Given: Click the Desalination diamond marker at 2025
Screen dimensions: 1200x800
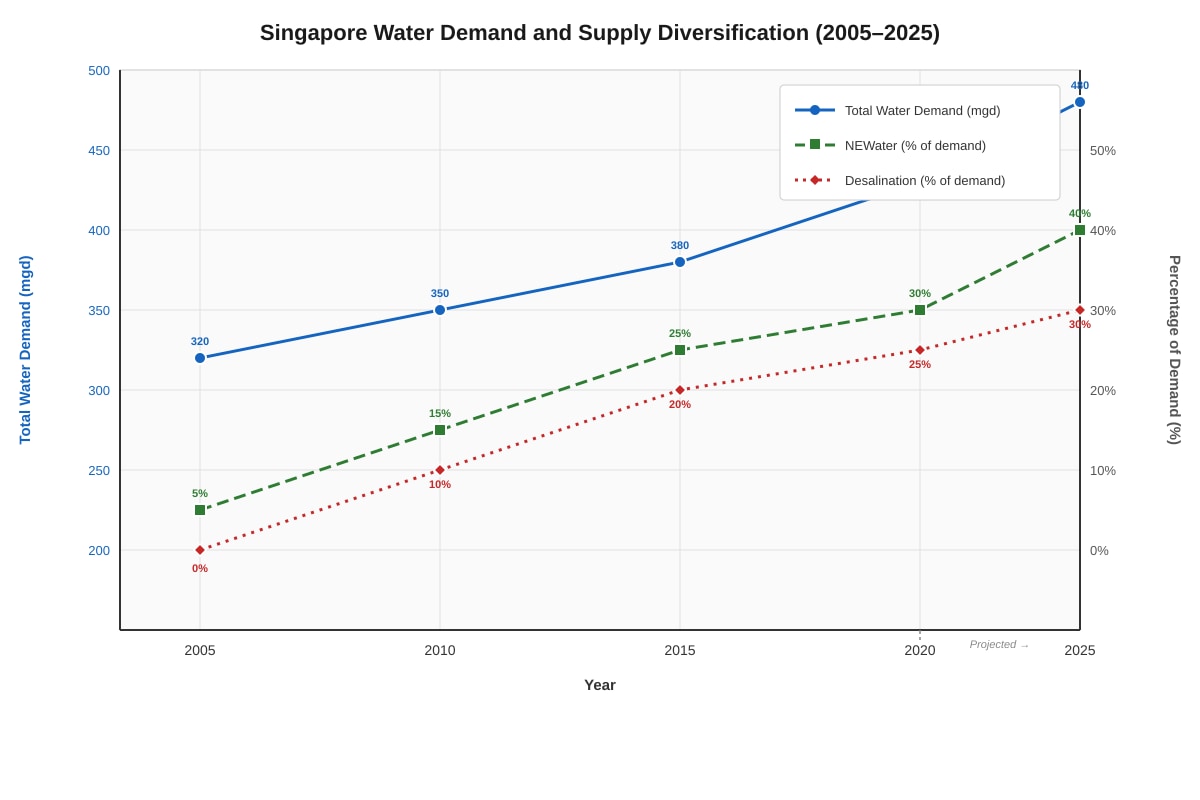Looking at the screenshot, I should [1080, 310].
